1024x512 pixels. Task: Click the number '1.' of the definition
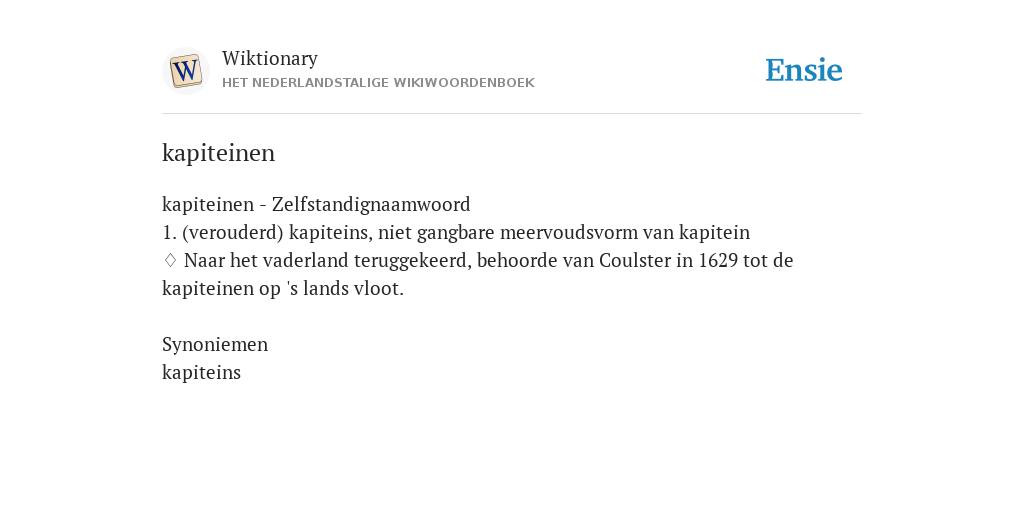click(169, 232)
